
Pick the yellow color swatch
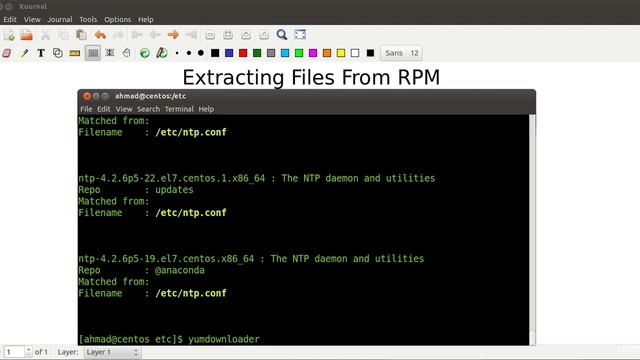[x=341, y=53]
